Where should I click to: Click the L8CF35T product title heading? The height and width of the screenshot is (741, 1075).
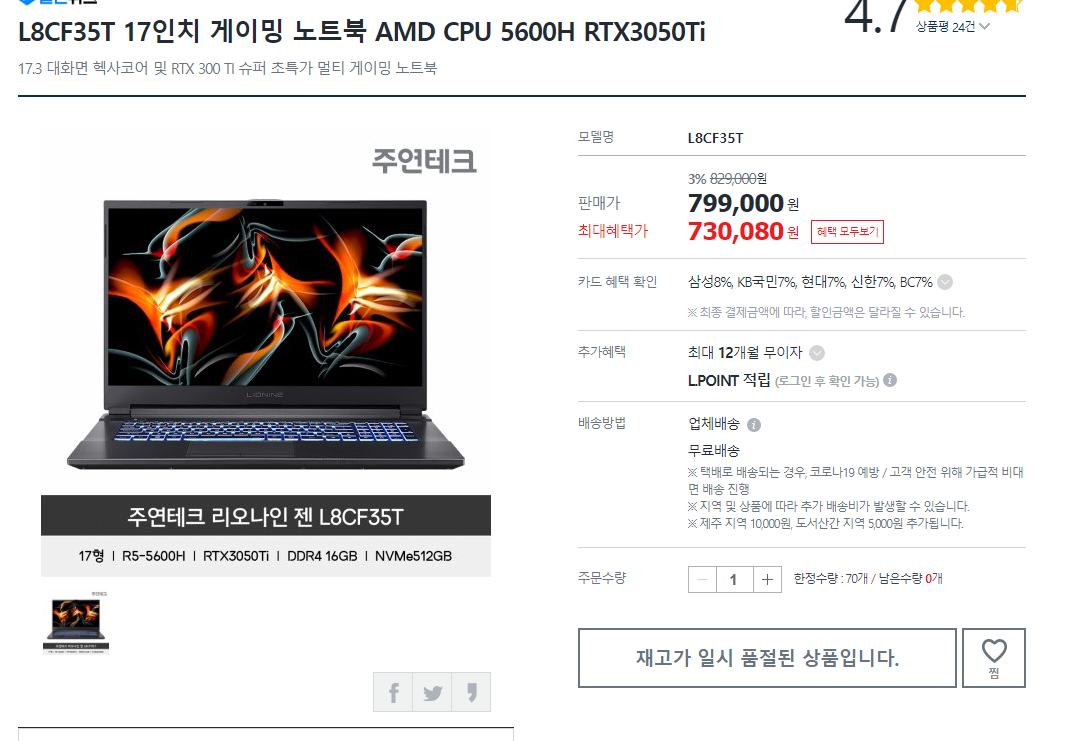361,32
